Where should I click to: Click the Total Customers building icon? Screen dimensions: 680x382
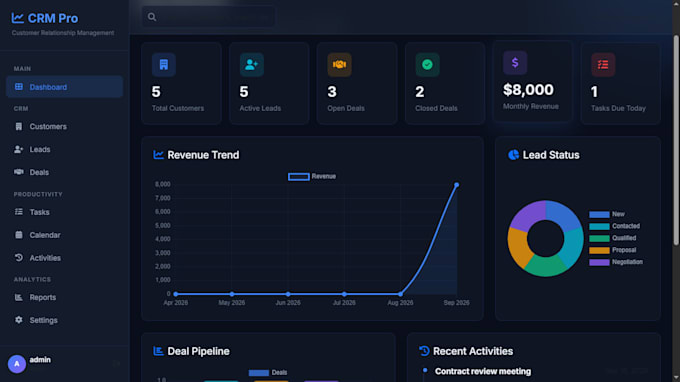tap(163, 65)
